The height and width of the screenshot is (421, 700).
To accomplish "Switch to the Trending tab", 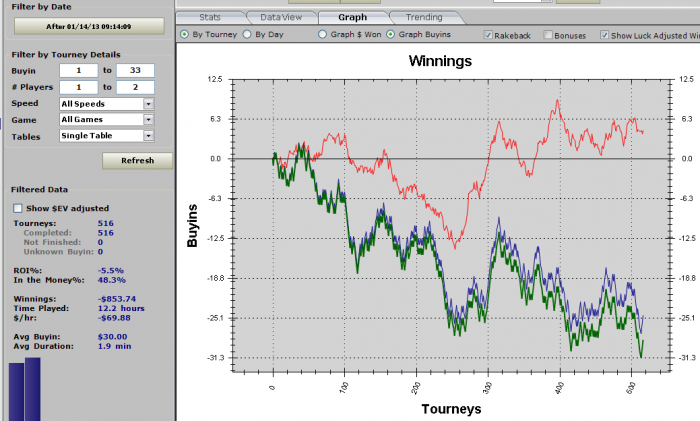I will (424, 17).
